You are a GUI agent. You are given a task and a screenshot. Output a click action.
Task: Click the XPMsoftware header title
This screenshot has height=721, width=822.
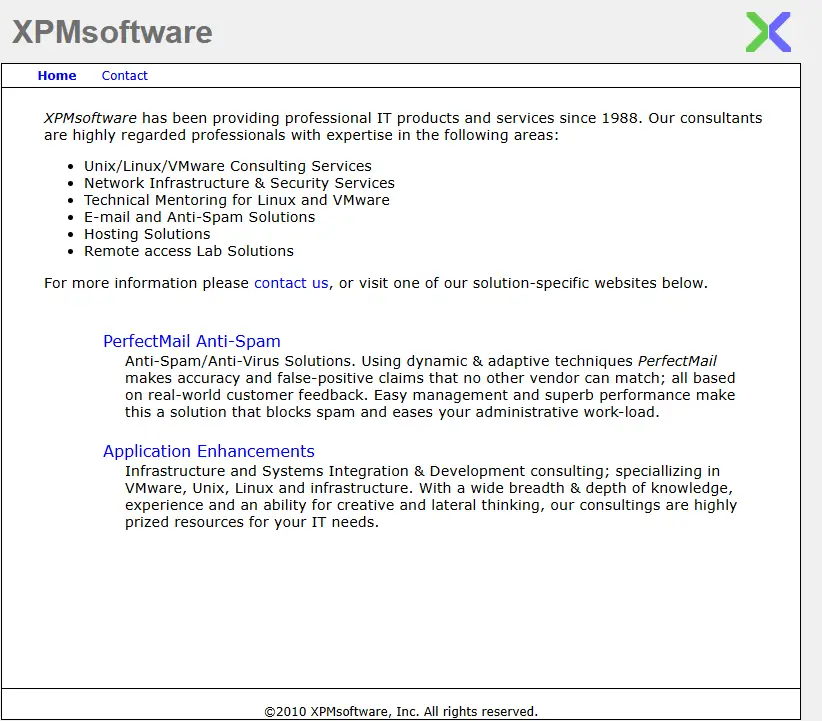[112, 32]
